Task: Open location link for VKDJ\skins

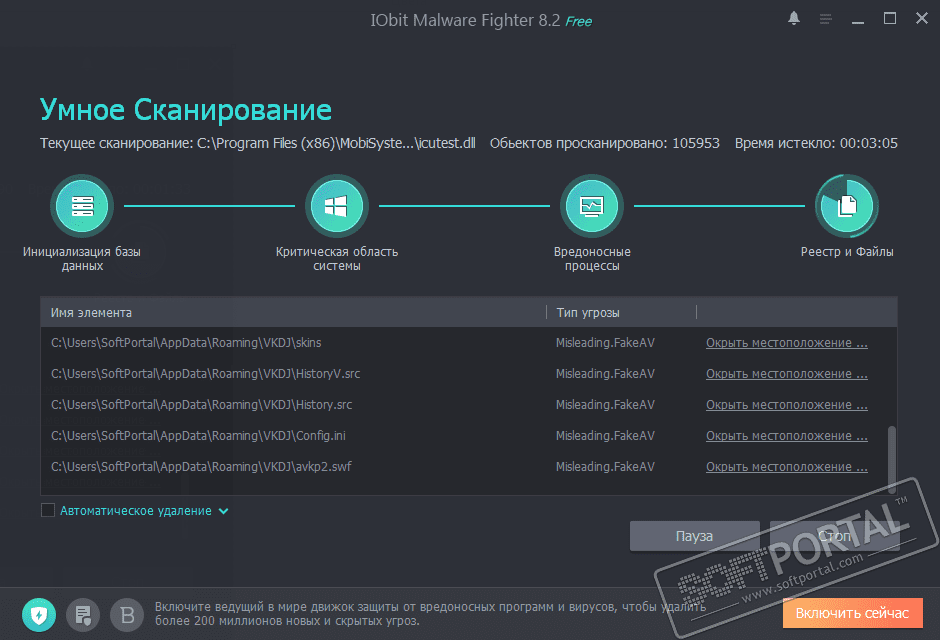Action: pos(787,343)
